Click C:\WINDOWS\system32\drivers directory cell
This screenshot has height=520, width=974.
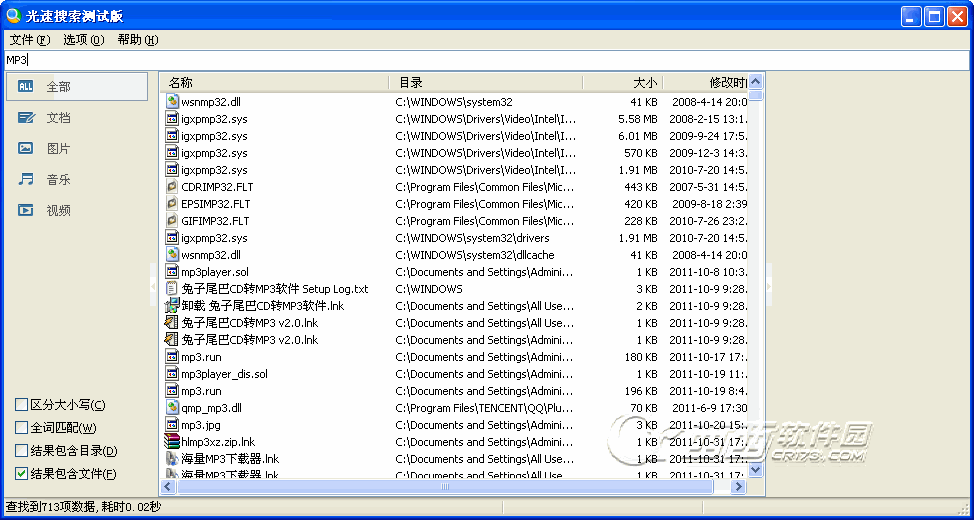[x=472, y=238]
